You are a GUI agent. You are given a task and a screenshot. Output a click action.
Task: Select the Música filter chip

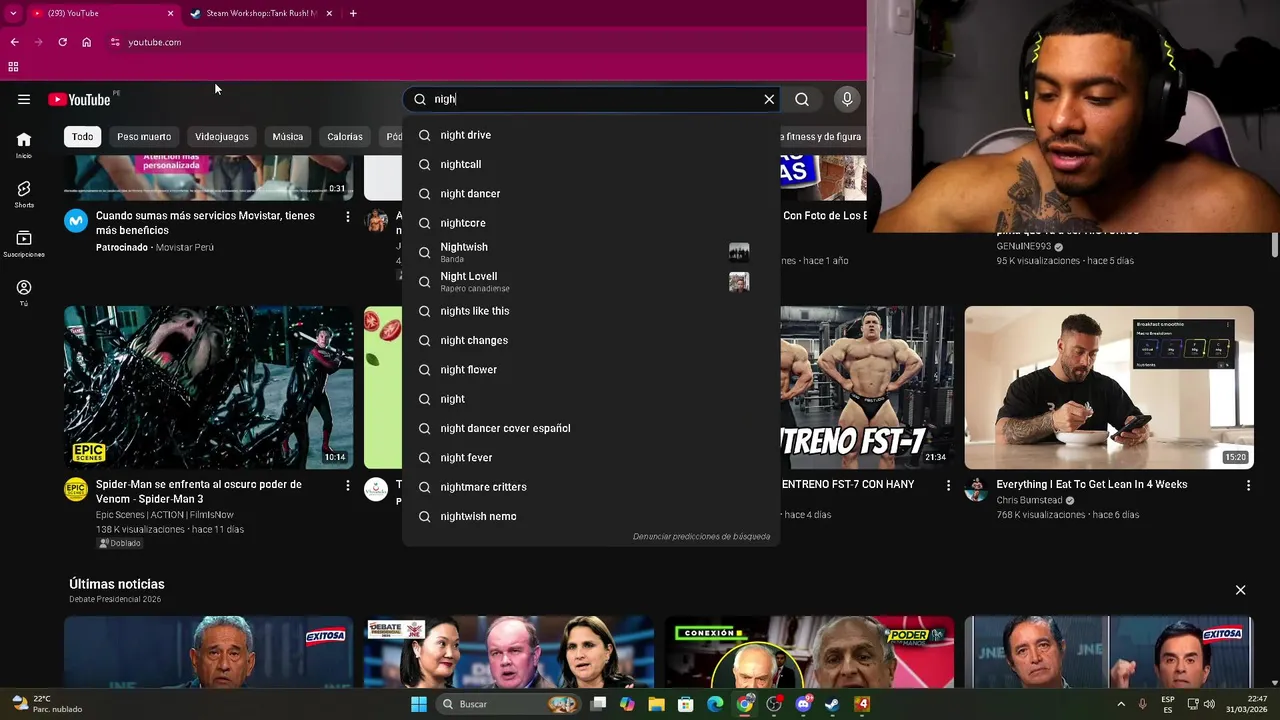click(288, 136)
